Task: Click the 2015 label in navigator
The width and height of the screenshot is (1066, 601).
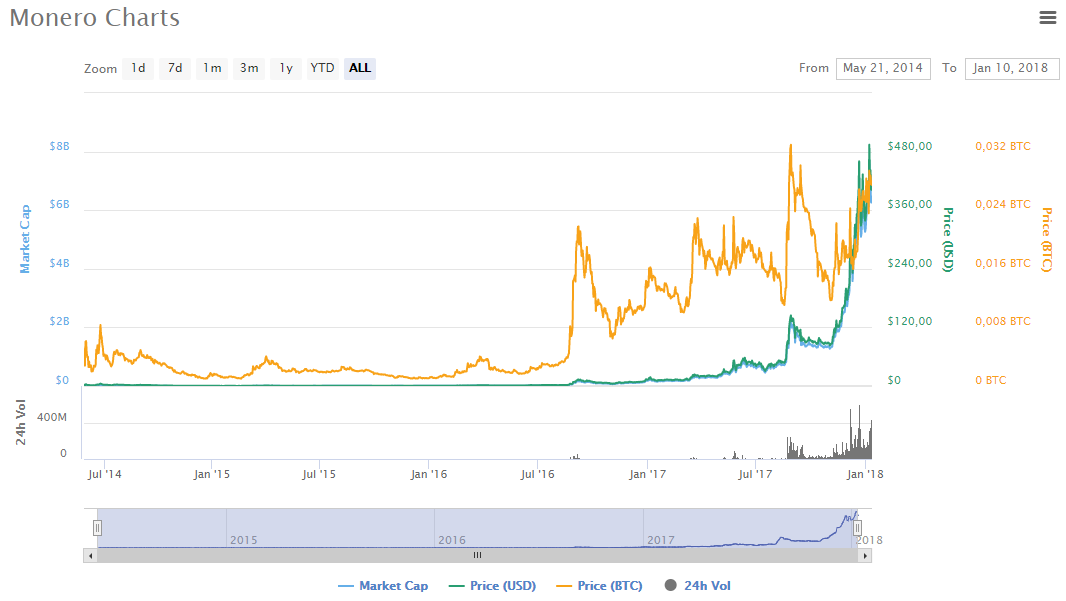Action: coord(243,540)
